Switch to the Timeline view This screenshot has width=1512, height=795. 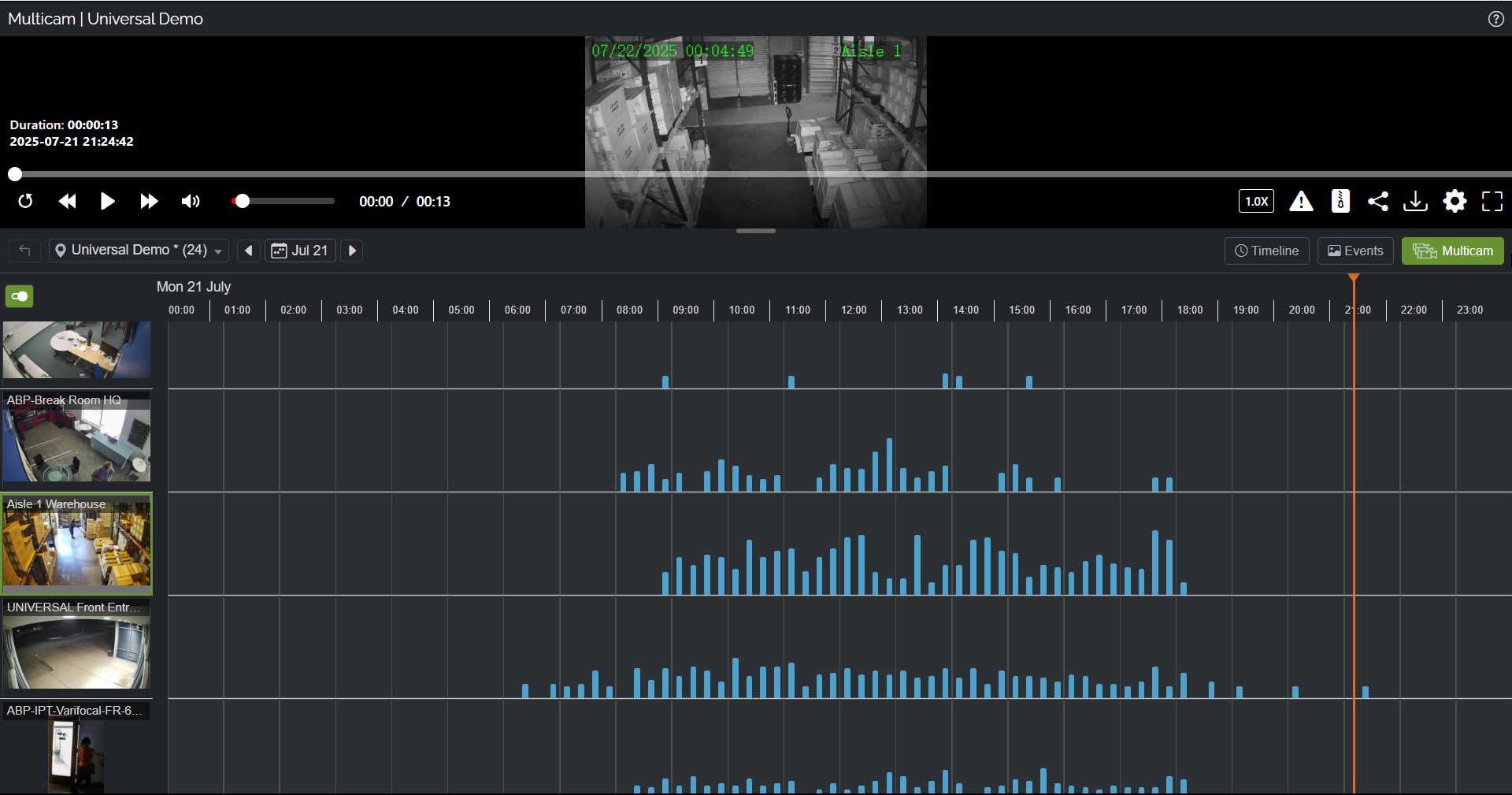coord(1266,251)
